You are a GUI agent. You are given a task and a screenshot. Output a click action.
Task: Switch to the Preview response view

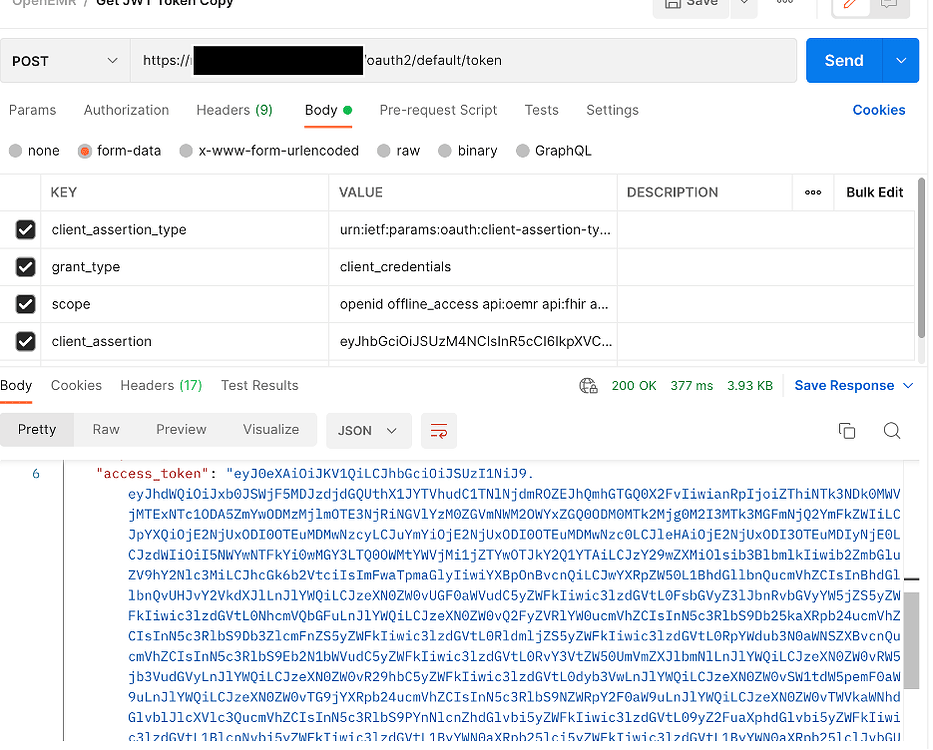pyautogui.click(x=180, y=429)
